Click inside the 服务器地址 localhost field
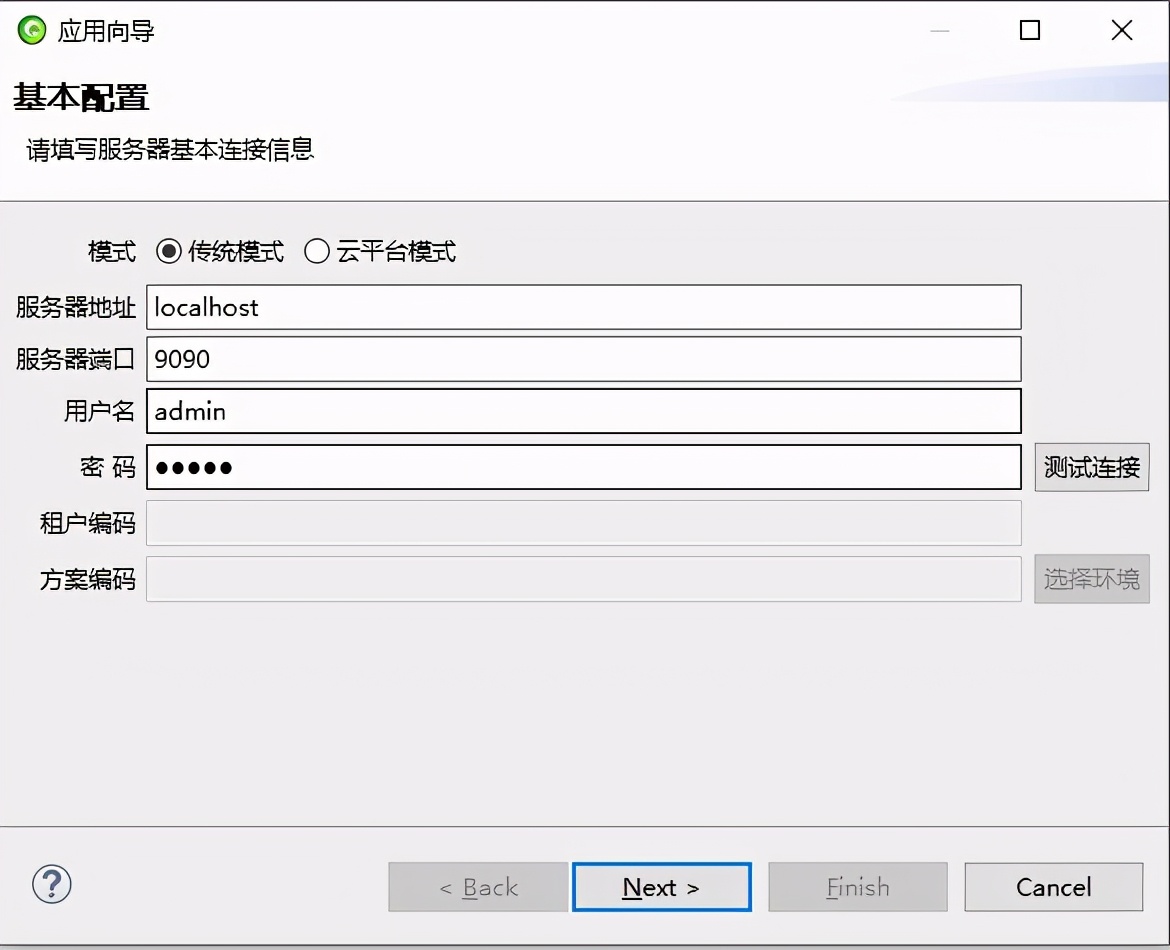 [x=585, y=307]
